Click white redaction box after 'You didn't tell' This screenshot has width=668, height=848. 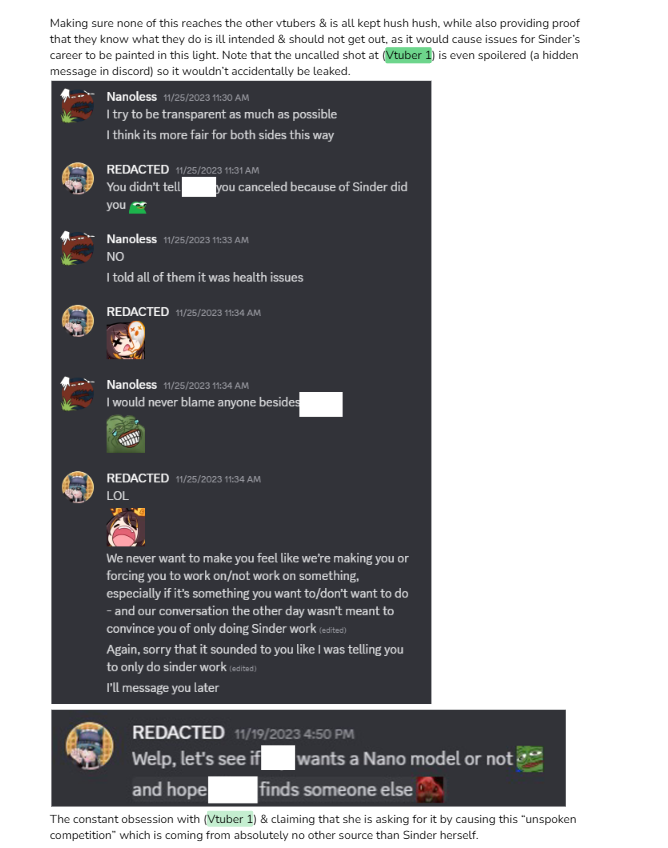(199, 187)
